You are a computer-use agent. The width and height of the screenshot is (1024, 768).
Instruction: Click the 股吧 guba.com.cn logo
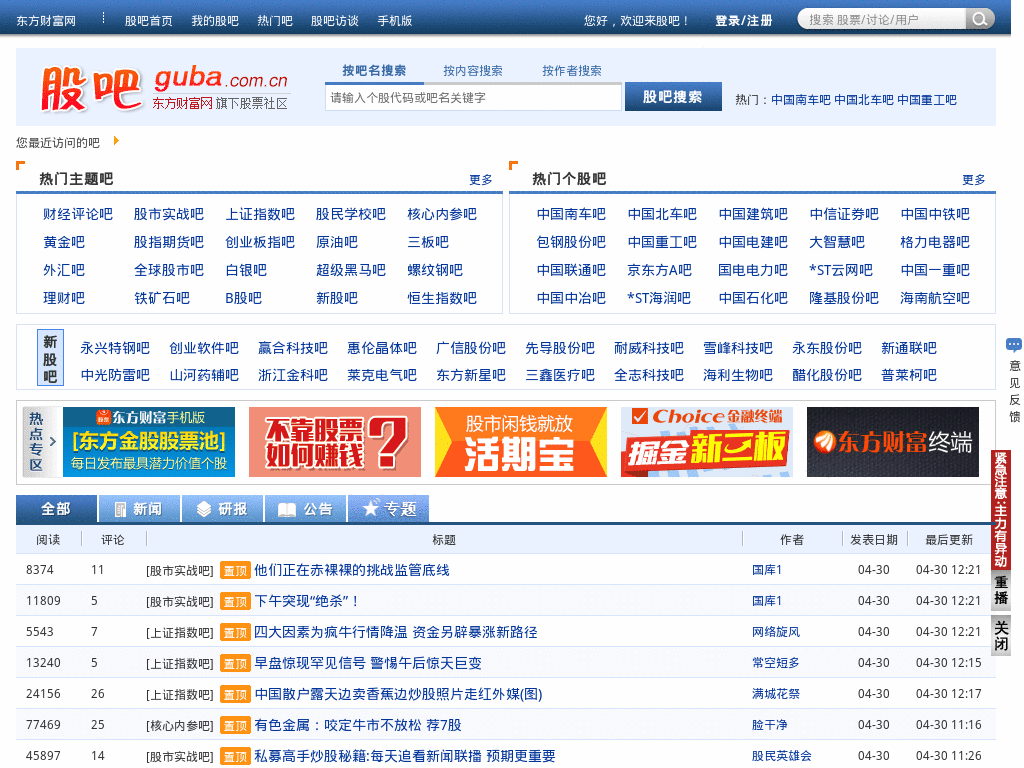(x=165, y=88)
